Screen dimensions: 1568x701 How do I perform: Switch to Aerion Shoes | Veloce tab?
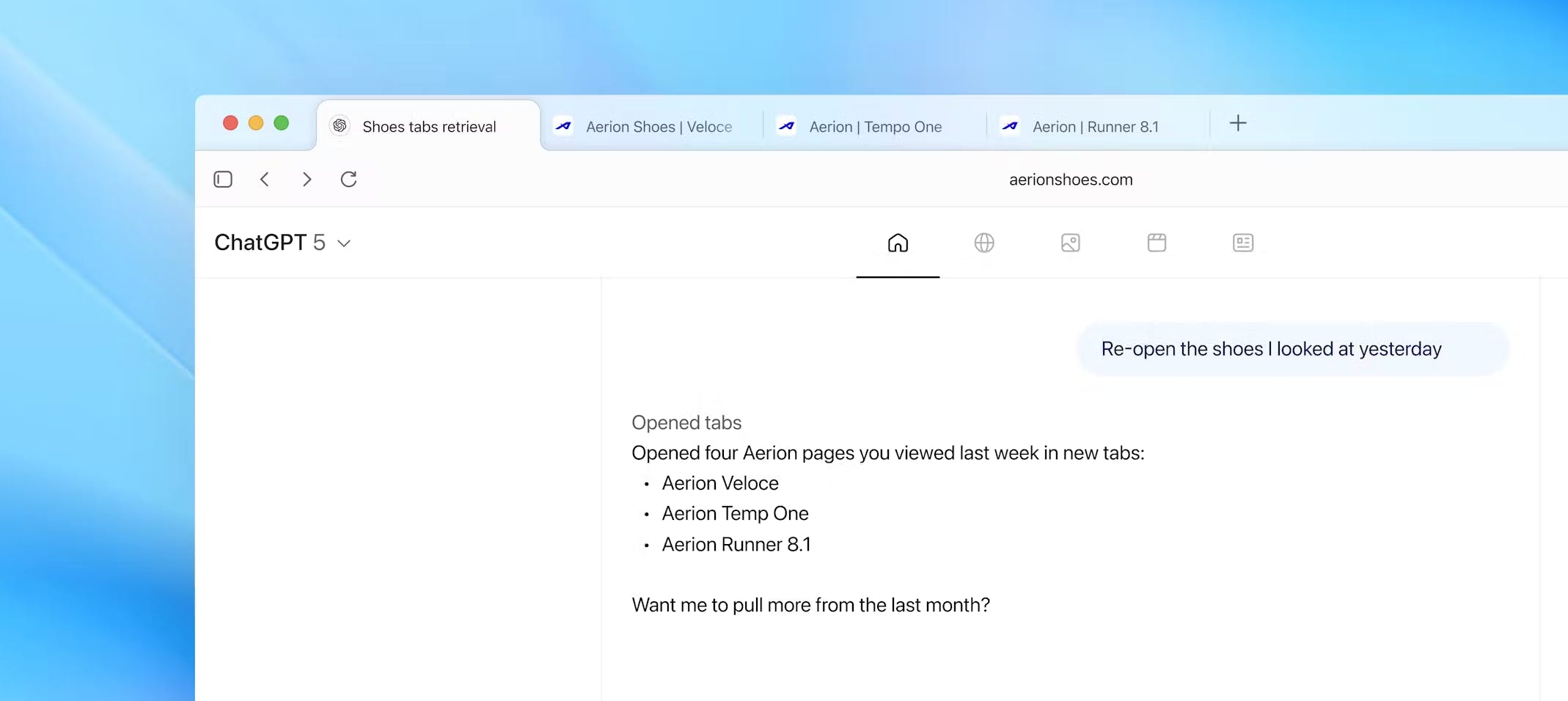pos(652,126)
